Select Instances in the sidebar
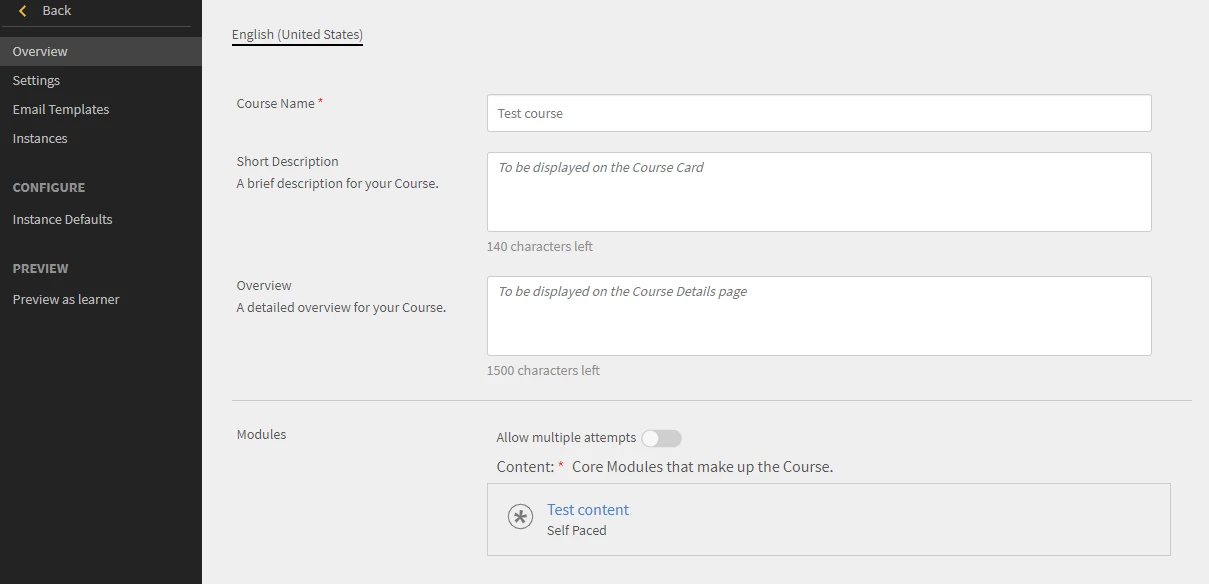This screenshot has width=1209, height=584. pos(40,139)
